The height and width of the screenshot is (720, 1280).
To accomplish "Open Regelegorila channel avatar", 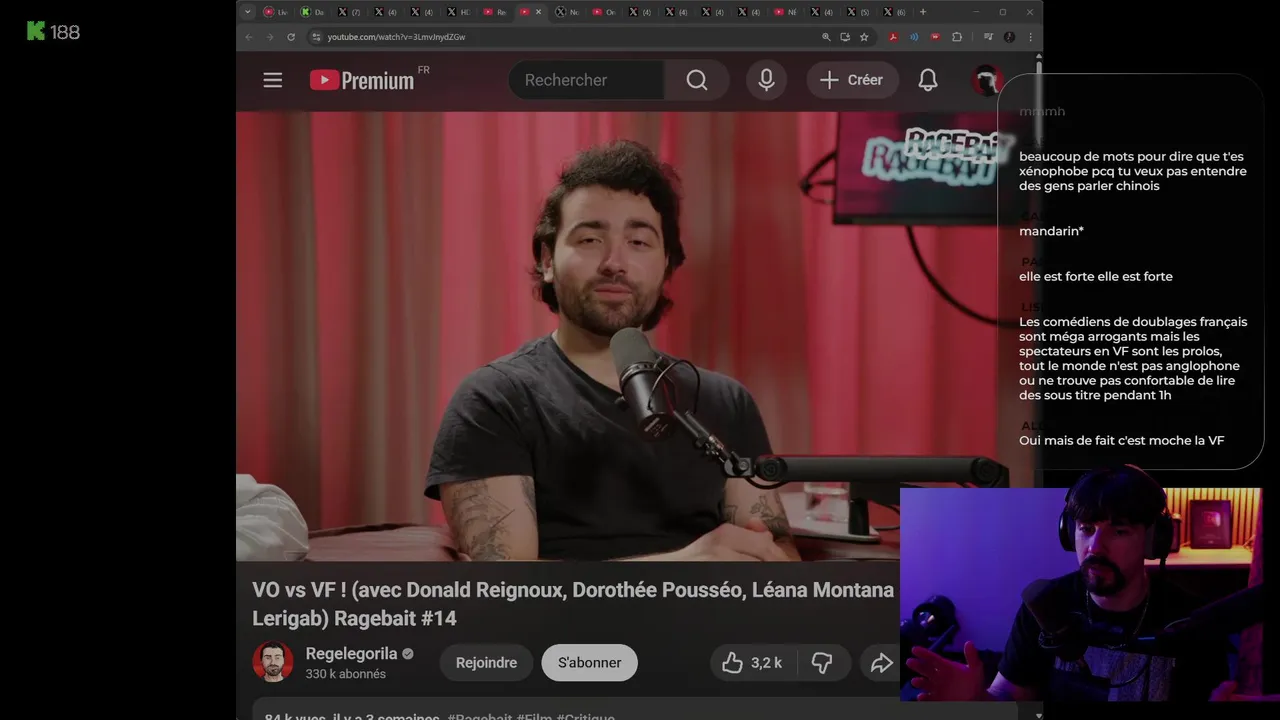I will [272, 662].
